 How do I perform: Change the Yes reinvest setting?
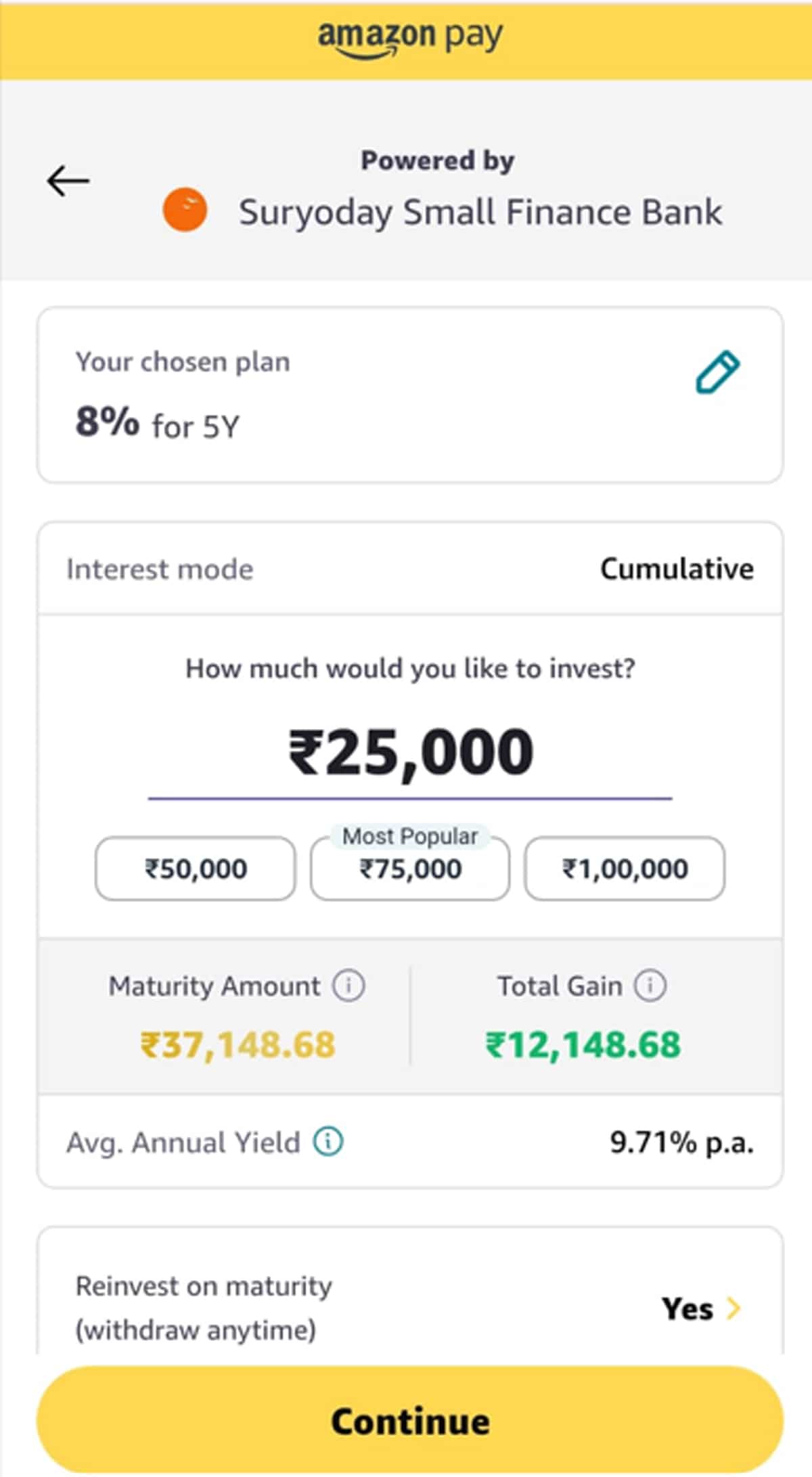[x=687, y=1308]
